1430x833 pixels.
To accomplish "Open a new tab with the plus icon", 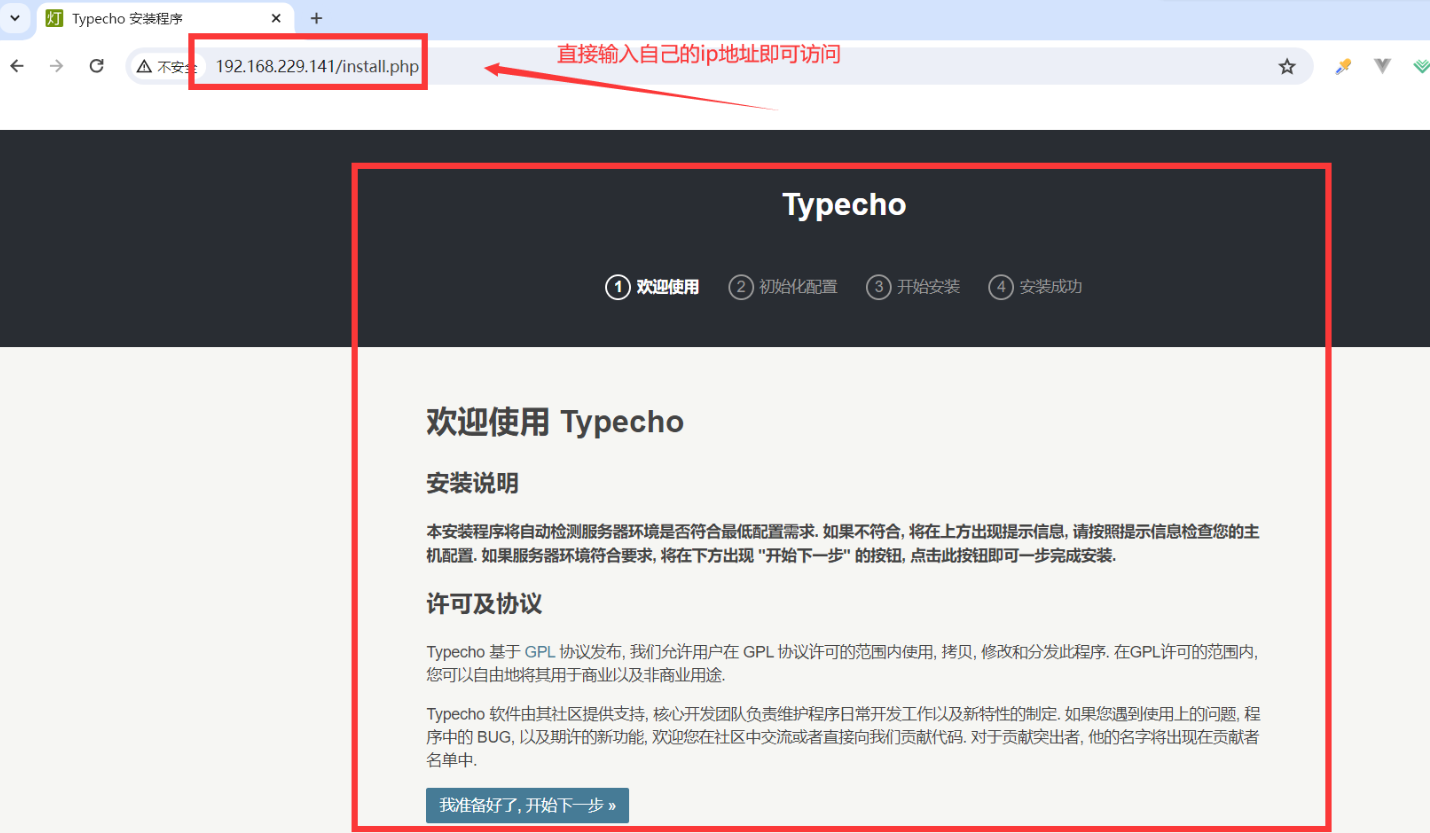I will click(316, 18).
